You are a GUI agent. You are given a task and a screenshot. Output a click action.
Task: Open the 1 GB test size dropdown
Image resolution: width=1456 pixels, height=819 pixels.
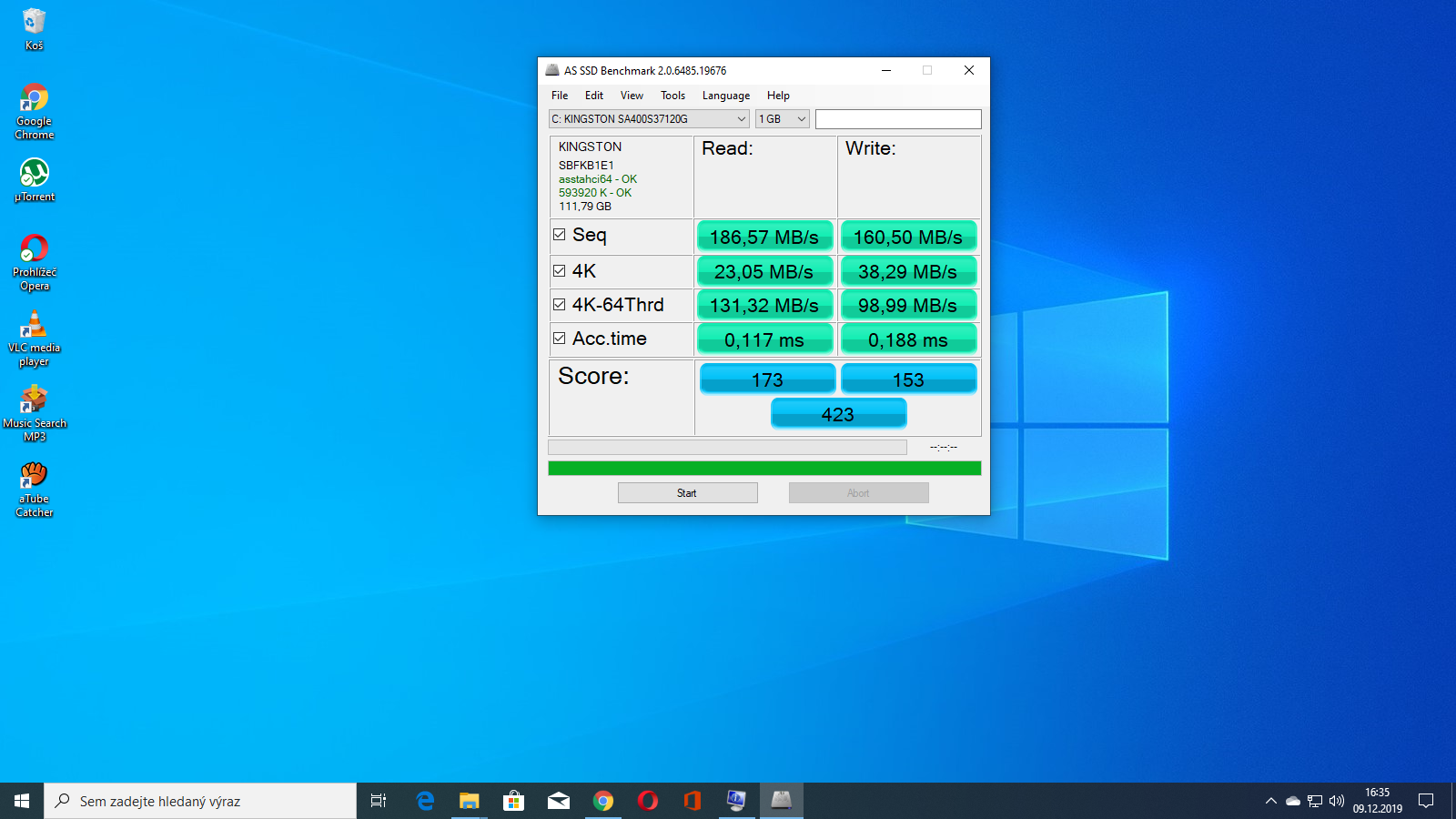(x=782, y=119)
